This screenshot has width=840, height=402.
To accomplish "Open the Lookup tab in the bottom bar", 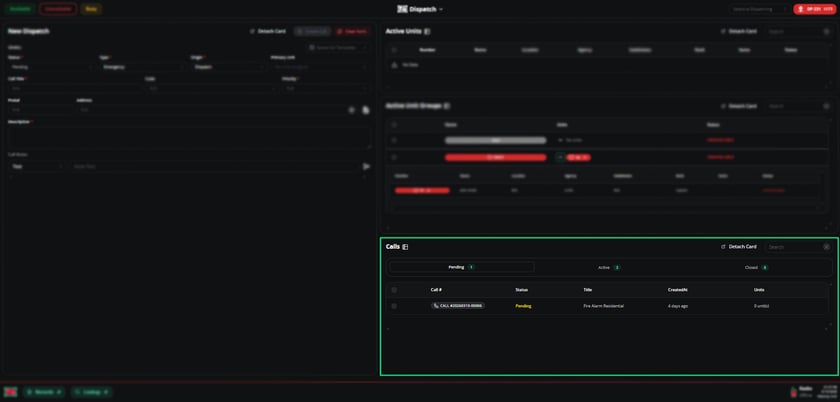I will pos(92,392).
